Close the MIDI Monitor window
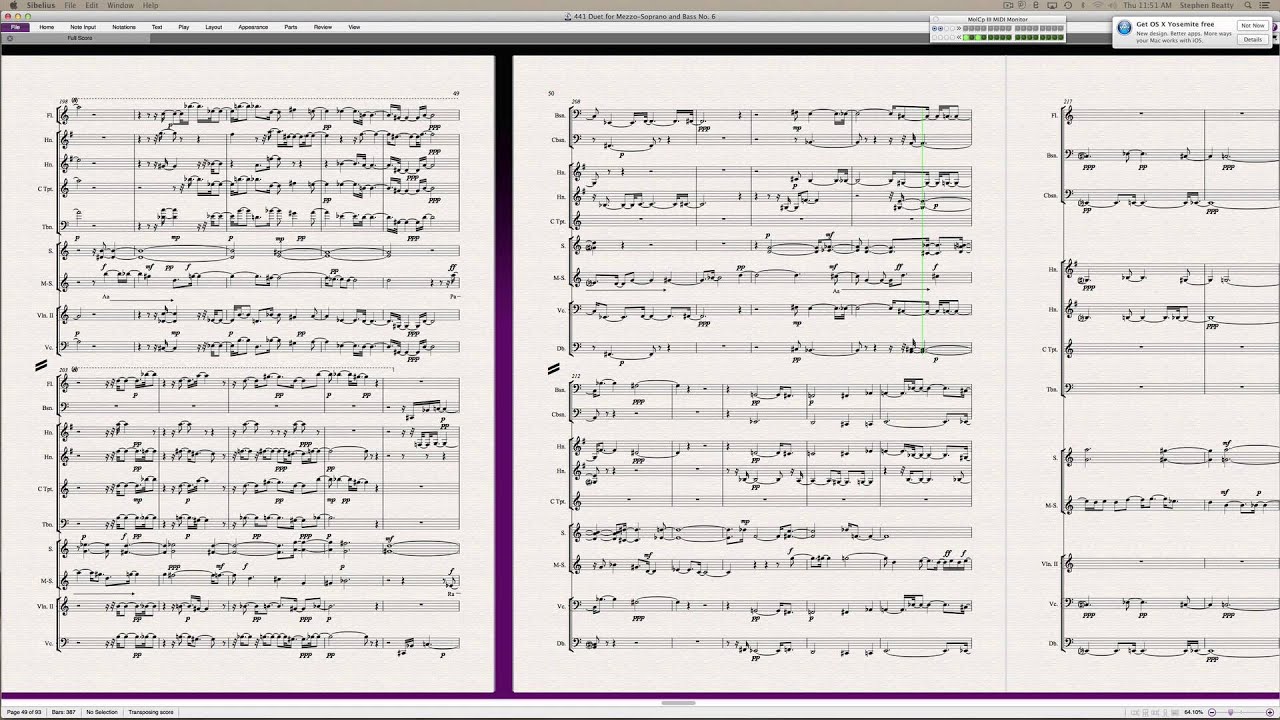 point(936,19)
